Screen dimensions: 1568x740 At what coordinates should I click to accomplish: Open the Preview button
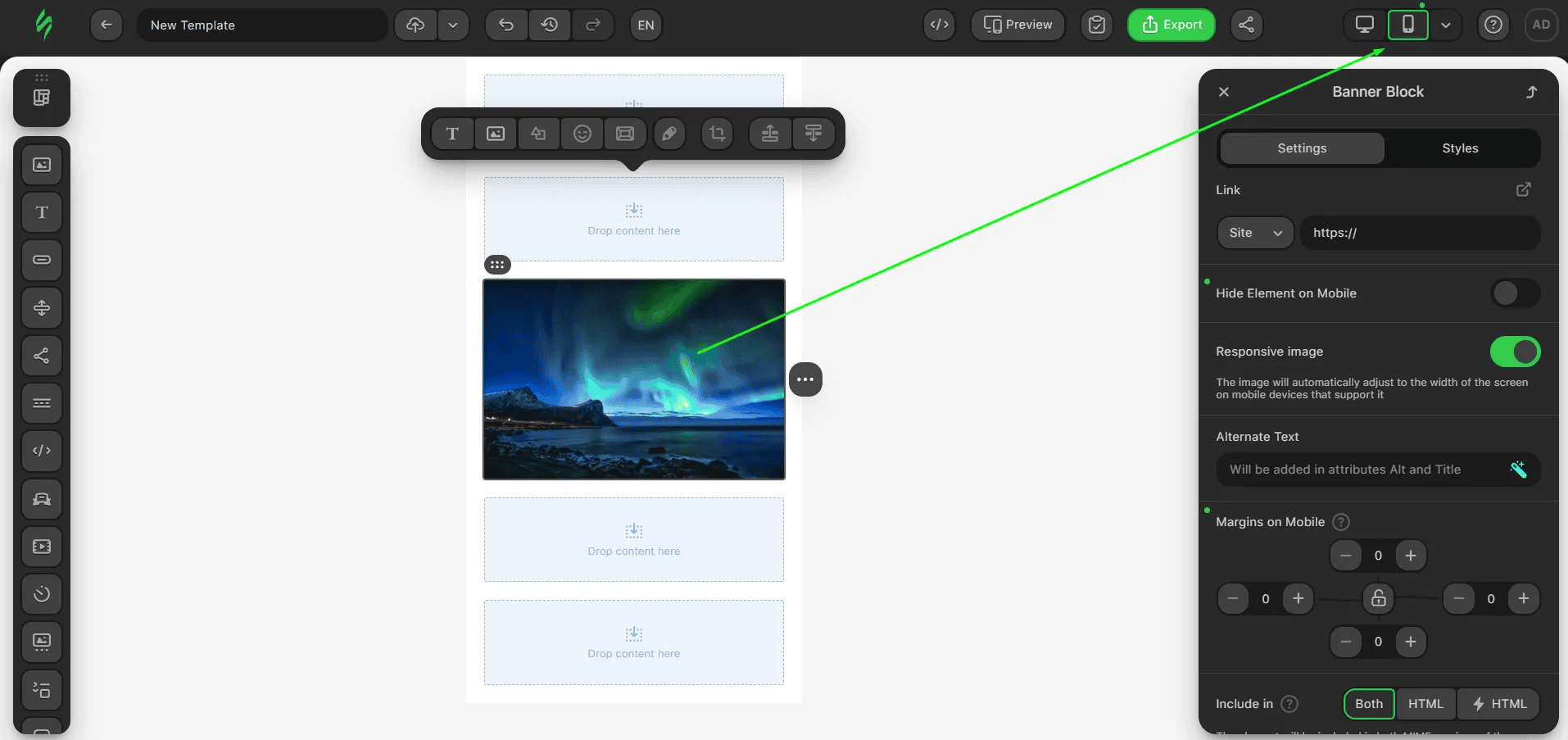1017,25
